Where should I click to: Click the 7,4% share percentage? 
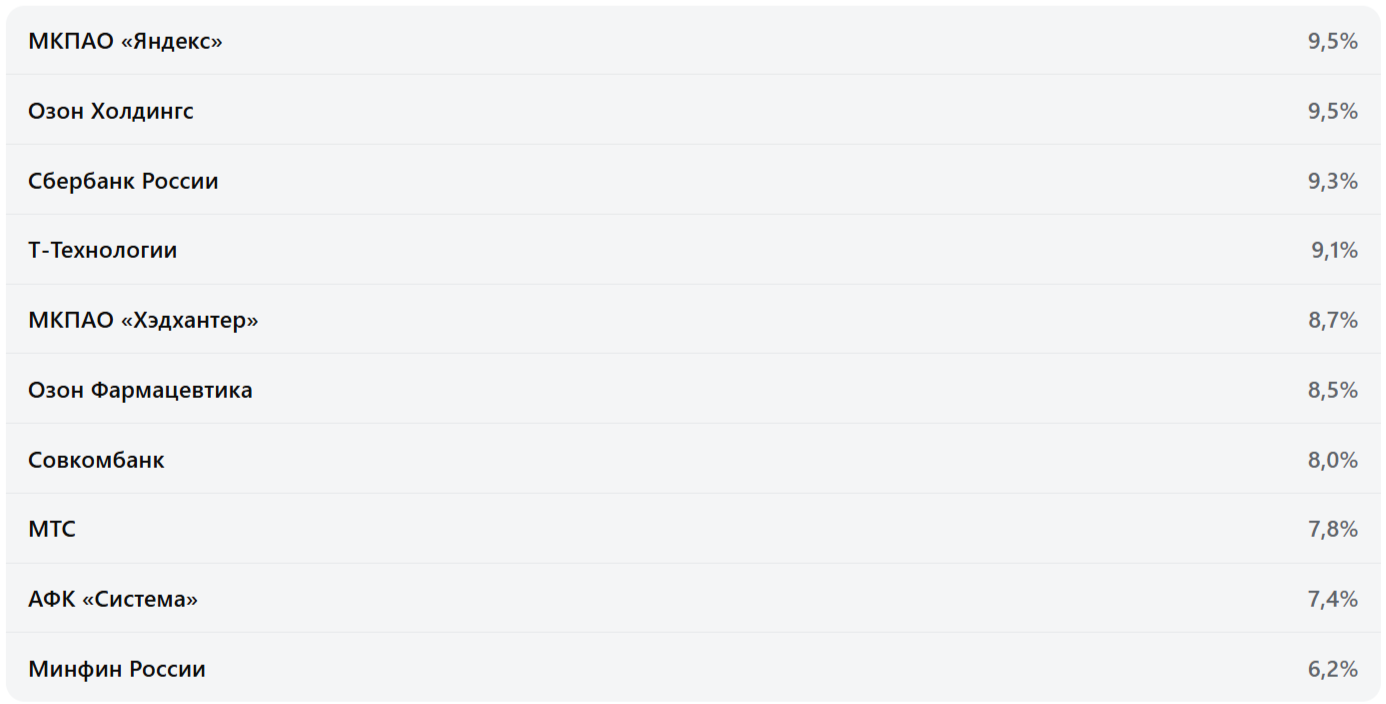coord(1332,599)
